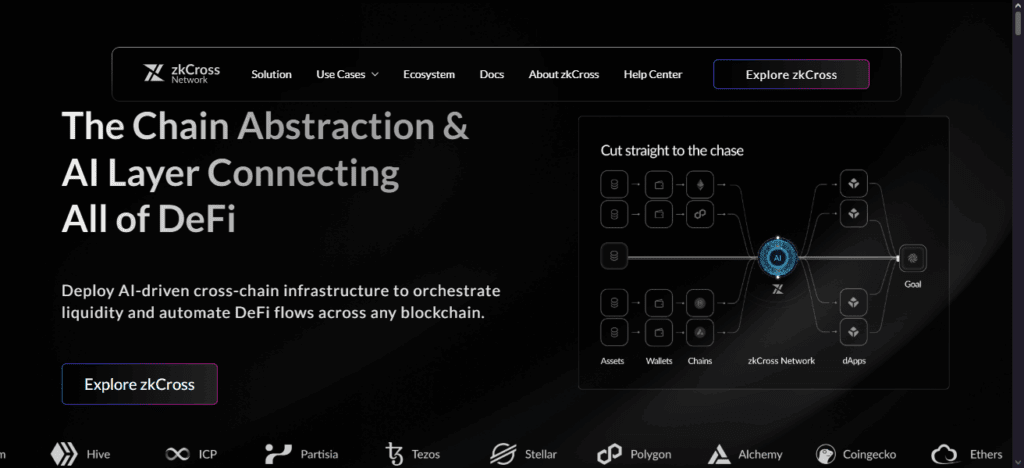1024x468 pixels.
Task: Click Explore zkCross button below description
Action: tap(139, 384)
